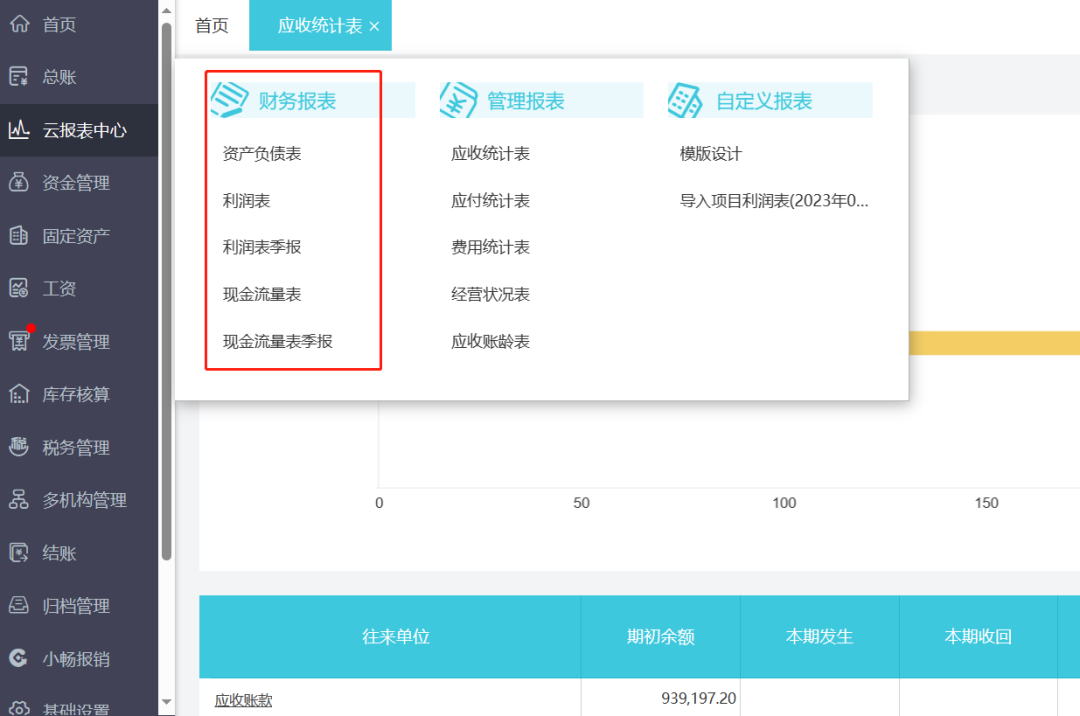Switch to the 首页 tab
The image size is (1080, 716).
pyautogui.click(x=211, y=26)
